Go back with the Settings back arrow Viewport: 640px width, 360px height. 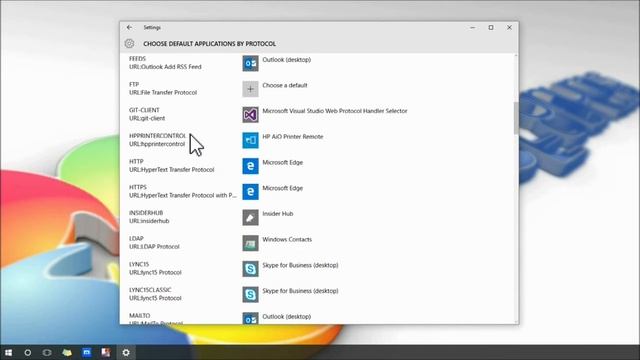[129, 27]
